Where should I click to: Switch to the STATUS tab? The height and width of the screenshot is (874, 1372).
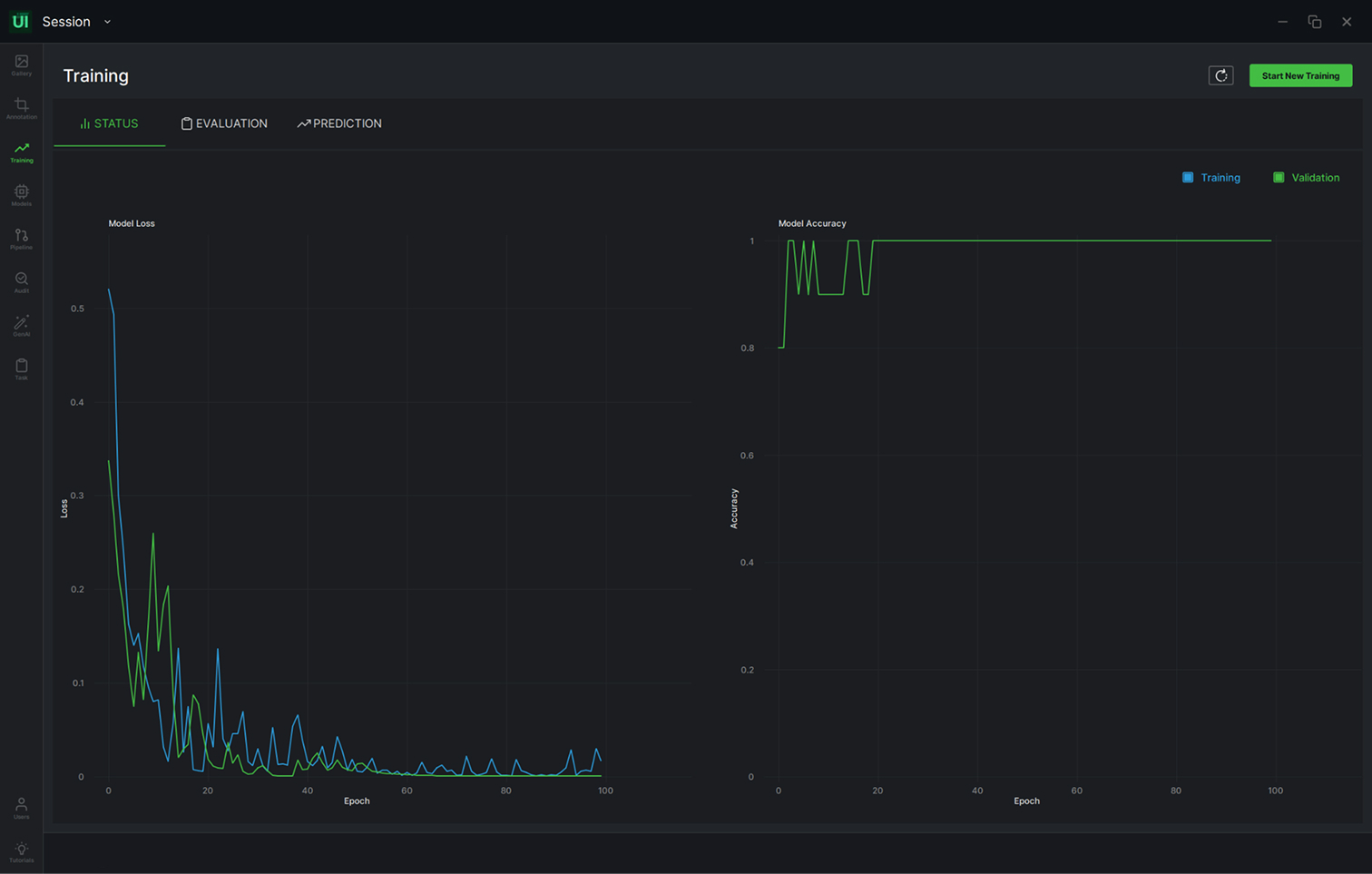110,123
